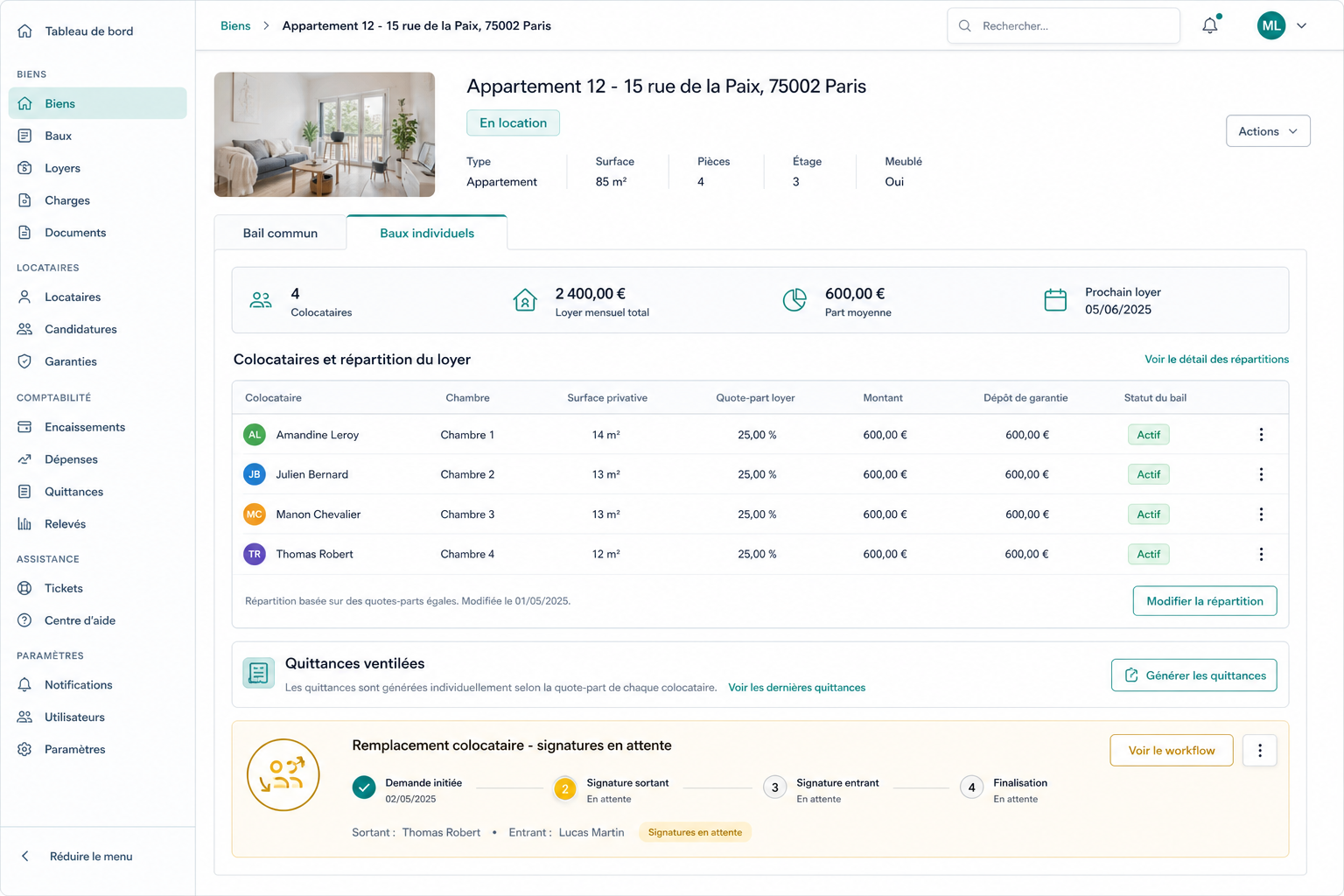The width and height of the screenshot is (1344, 896).
Task: Click Amandine Leroy AL avatar
Action: 255,435
